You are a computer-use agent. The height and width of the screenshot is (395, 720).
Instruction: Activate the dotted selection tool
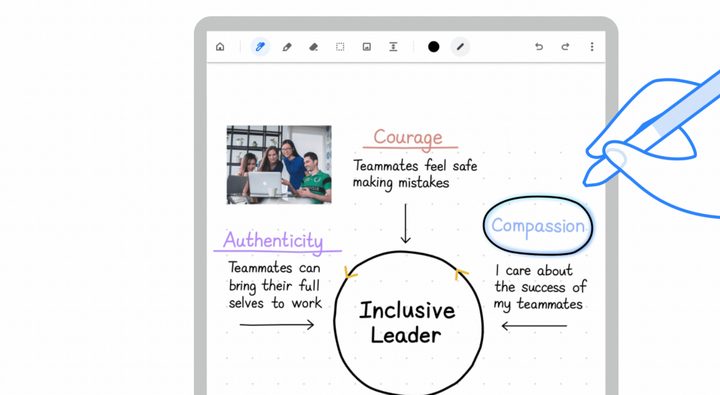coord(340,46)
